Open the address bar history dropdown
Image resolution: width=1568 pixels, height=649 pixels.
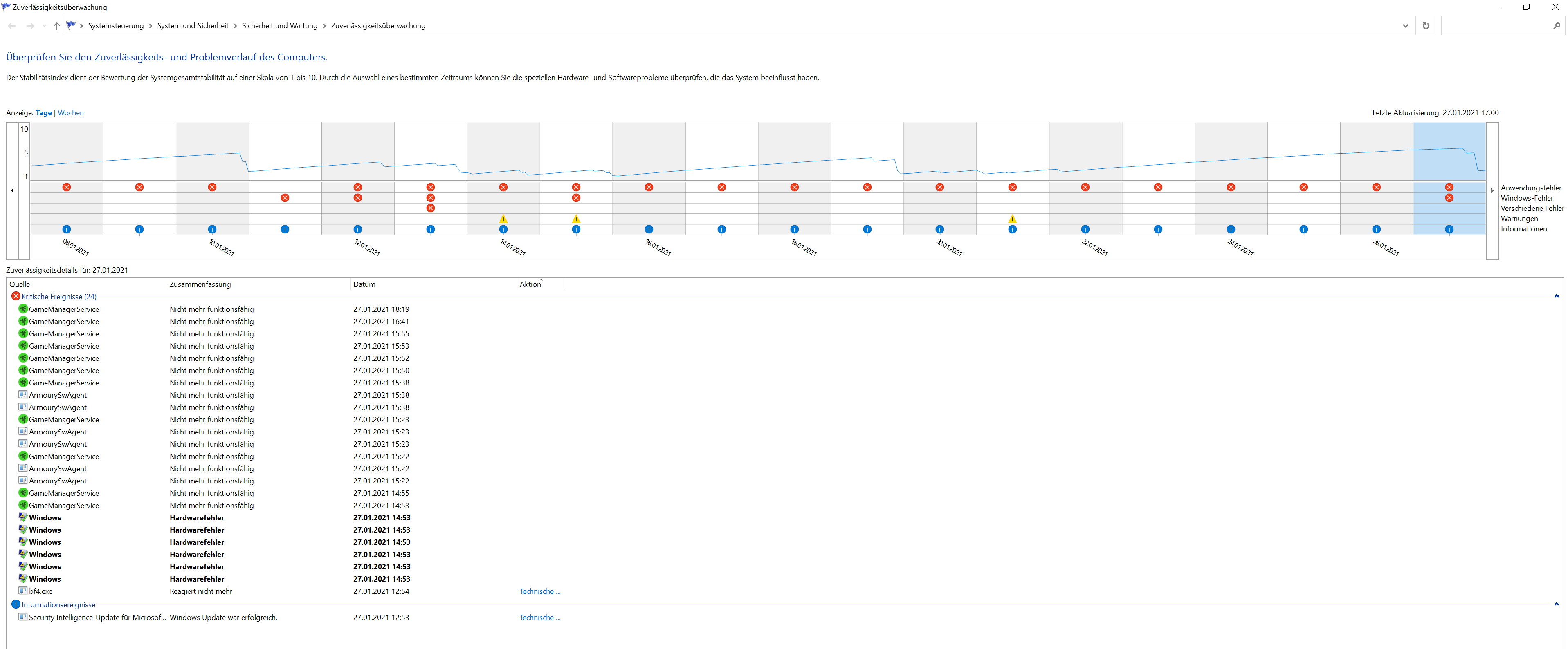tap(1405, 26)
